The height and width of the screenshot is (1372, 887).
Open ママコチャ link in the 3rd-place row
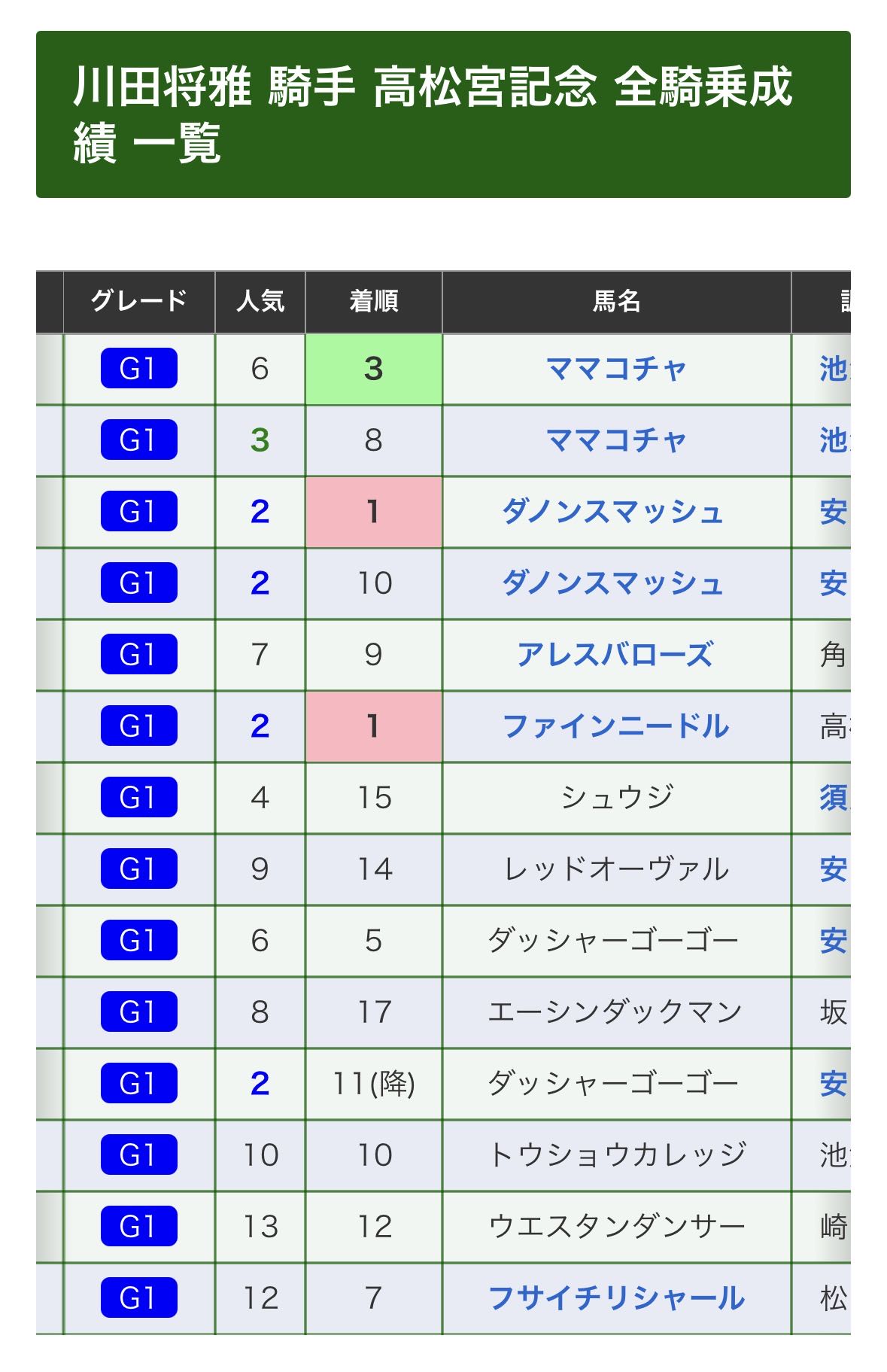point(615,369)
